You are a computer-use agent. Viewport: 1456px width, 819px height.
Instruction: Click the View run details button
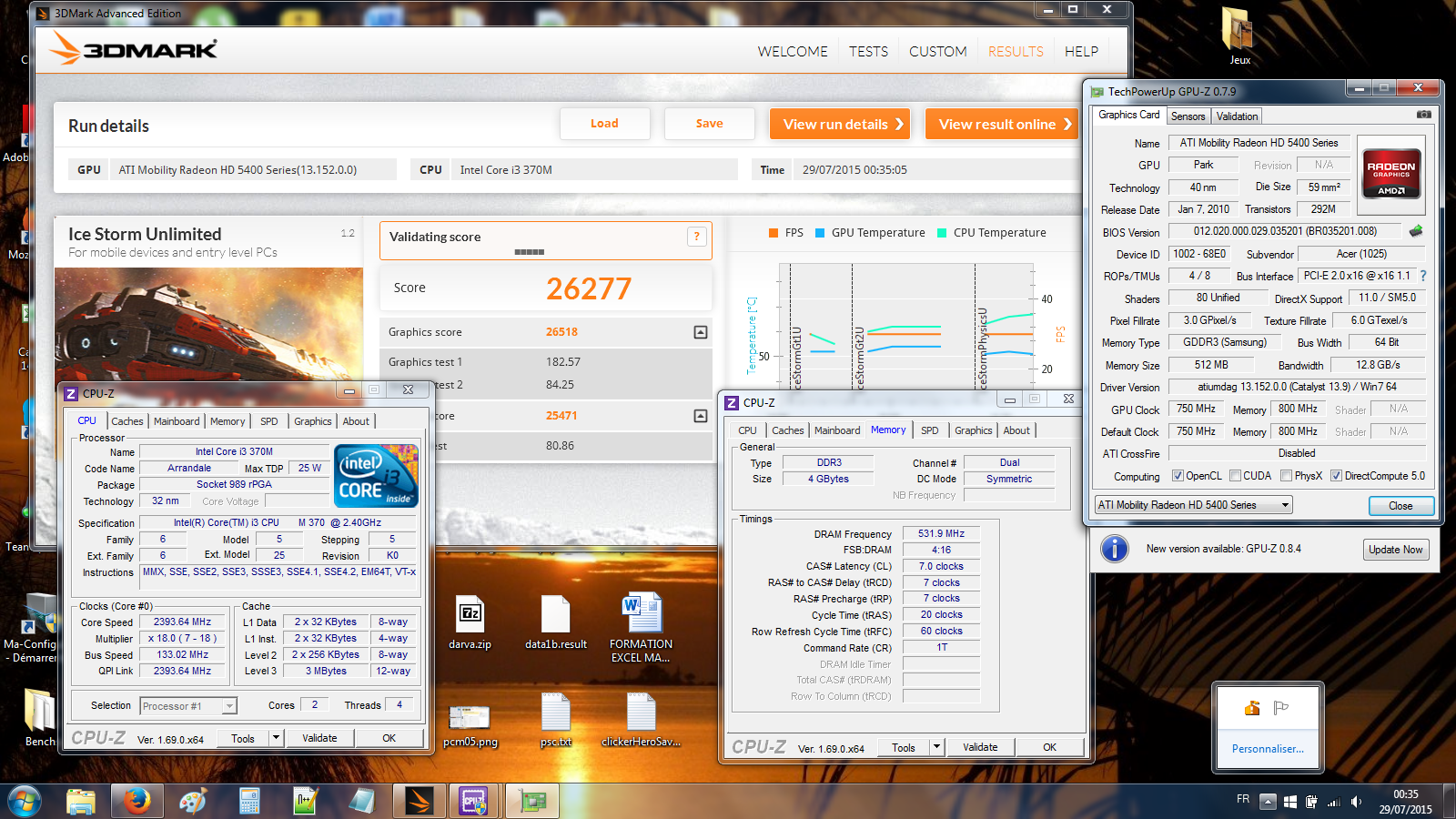(840, 124)
